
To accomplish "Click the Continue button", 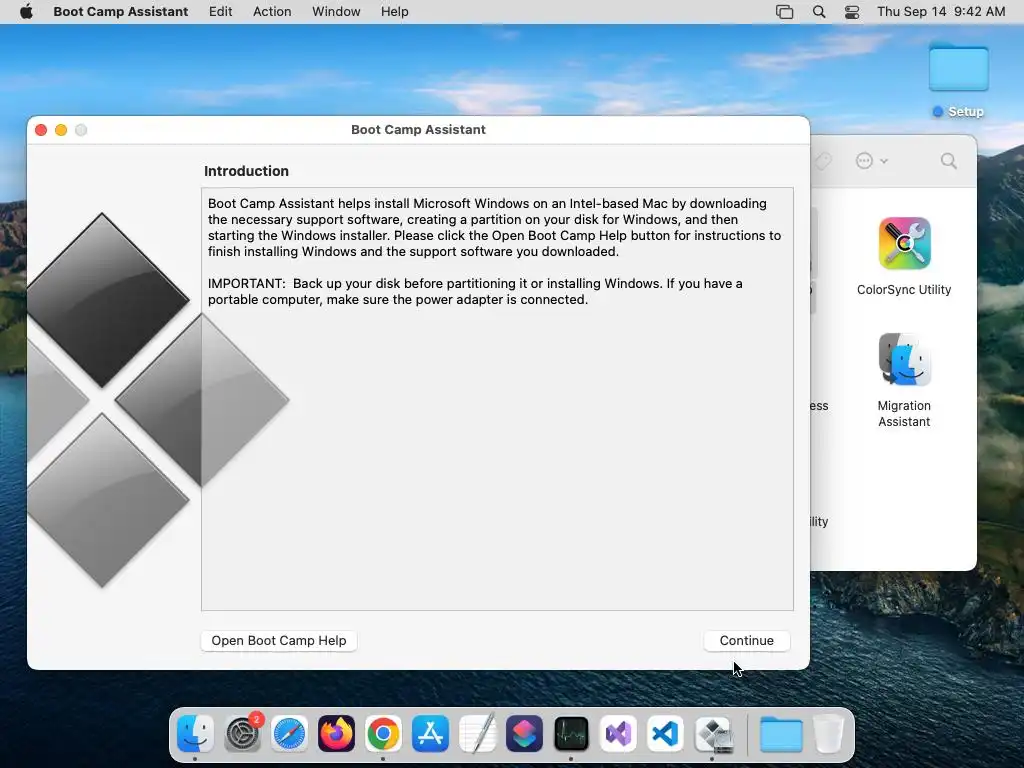I will (746, 641).
